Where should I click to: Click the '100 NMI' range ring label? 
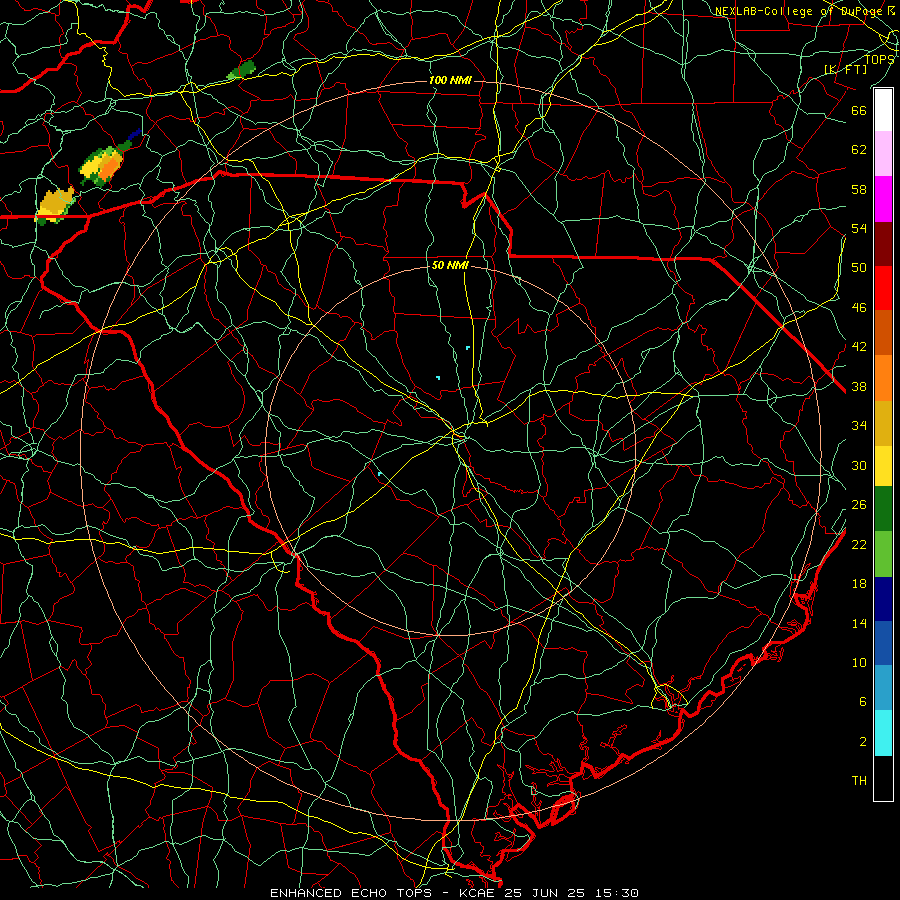pyautogui.click(x=450, y=80)
